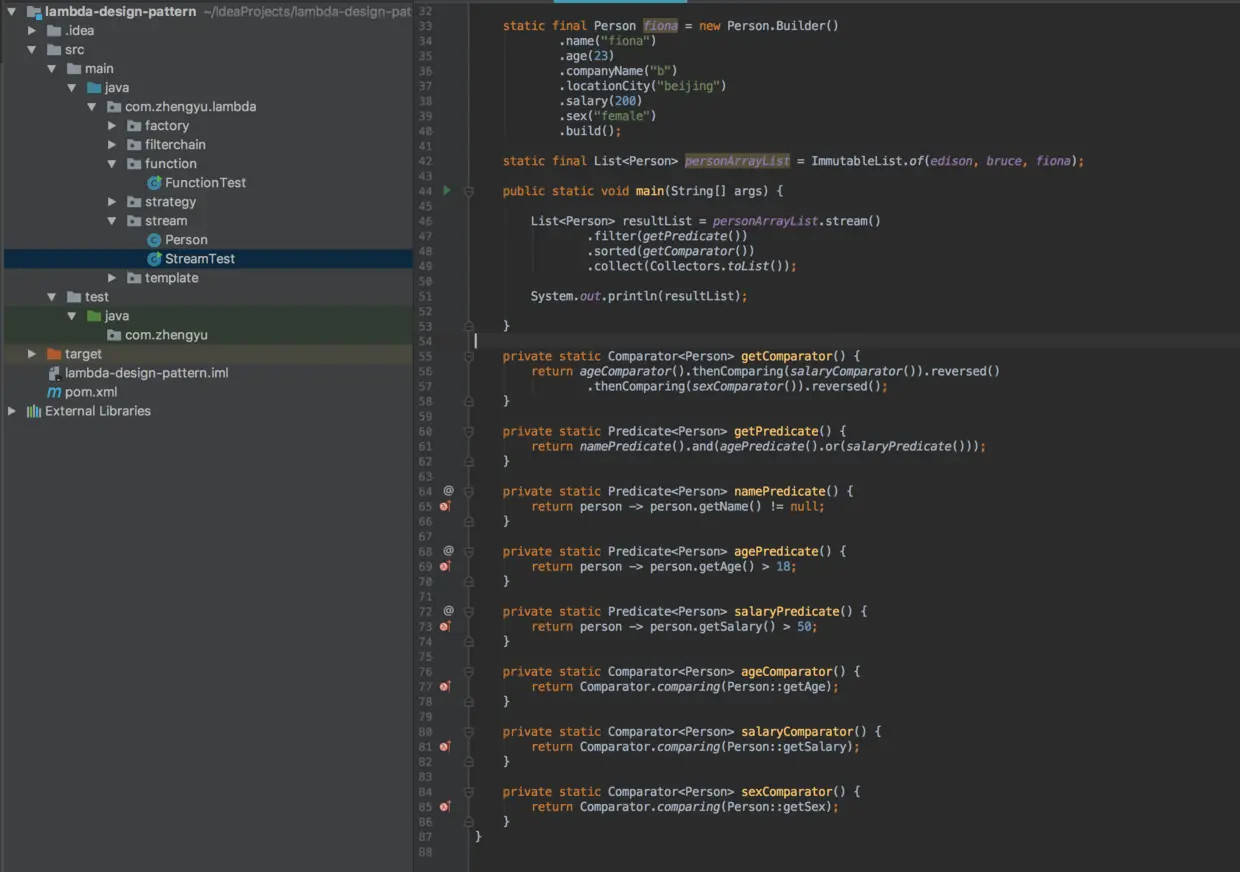This screenshot has height=872, width=1240.
Task: Select the template package label
Action: 172,278
